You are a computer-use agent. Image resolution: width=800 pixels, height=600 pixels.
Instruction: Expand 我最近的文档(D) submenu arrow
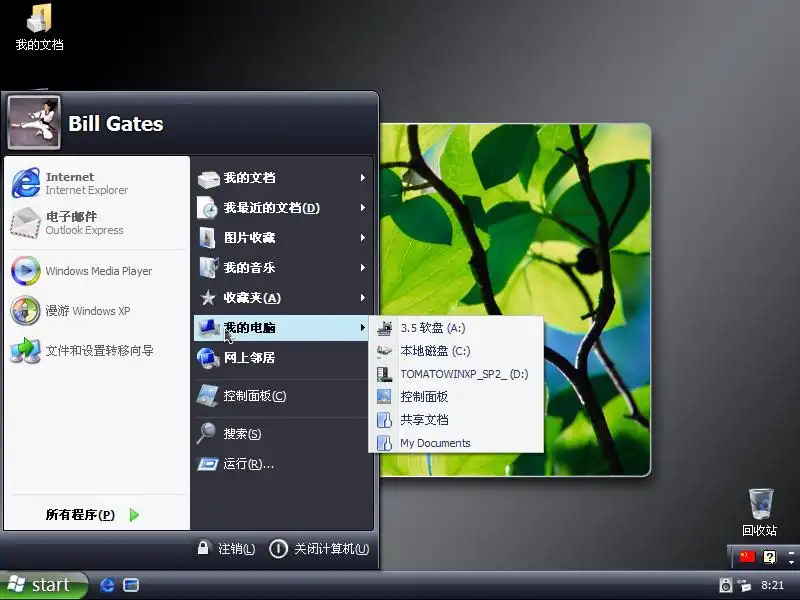(x=363, y=208)
